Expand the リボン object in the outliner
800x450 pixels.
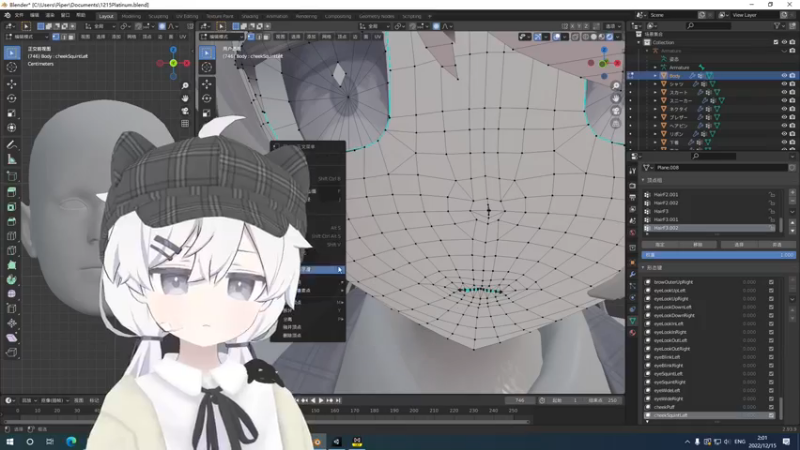(656, 134)
